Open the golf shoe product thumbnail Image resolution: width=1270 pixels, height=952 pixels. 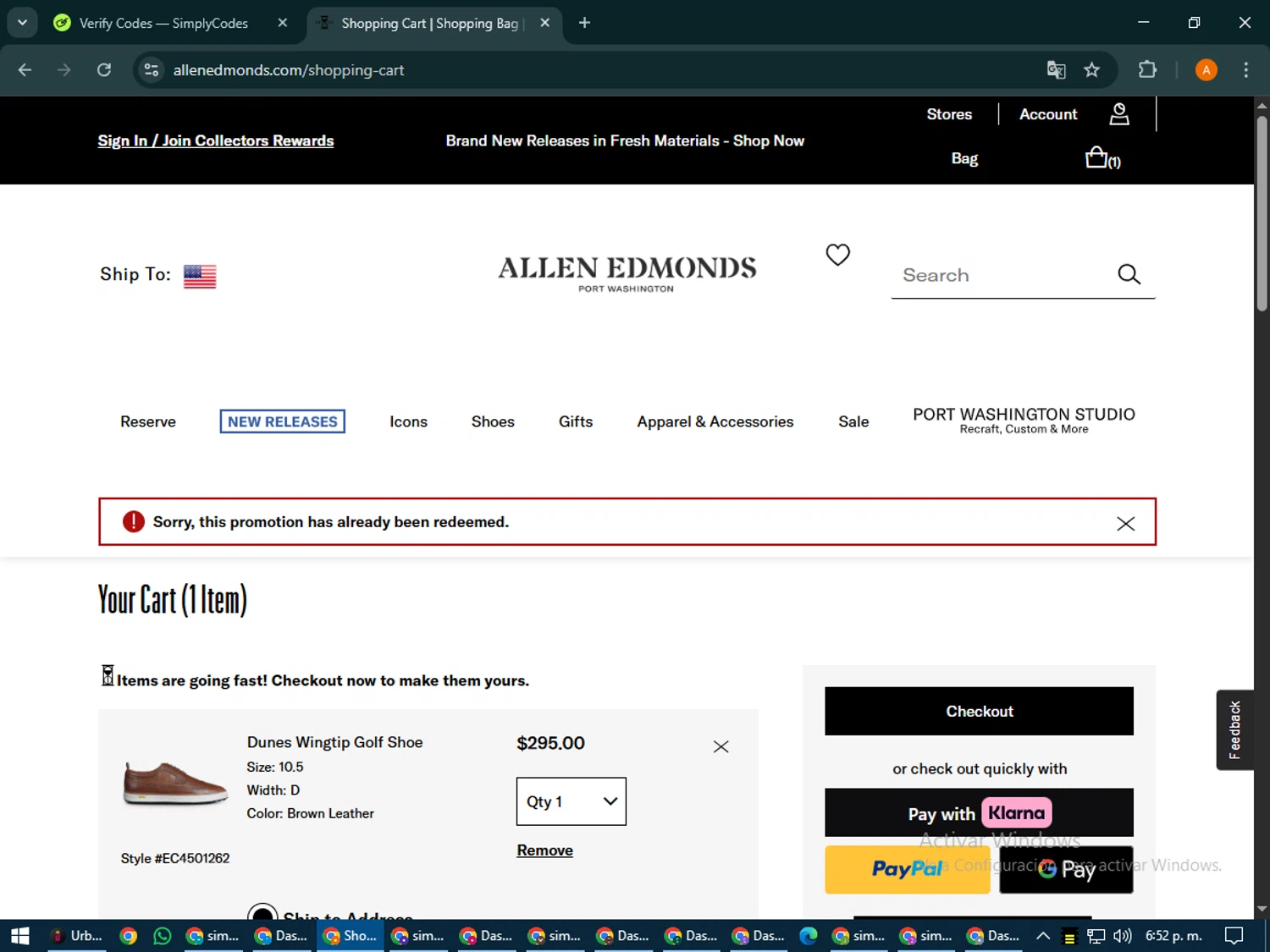click(x=175, y=784)
